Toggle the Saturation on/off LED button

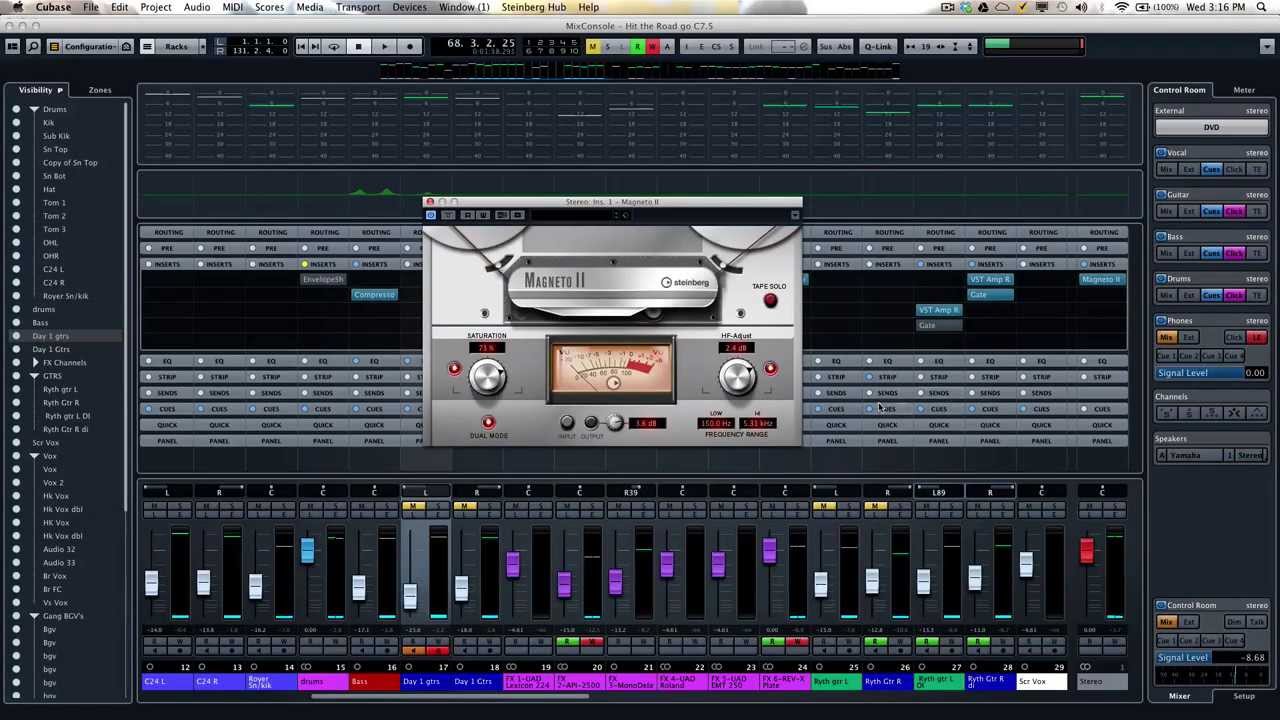click(x=454, y=369)
